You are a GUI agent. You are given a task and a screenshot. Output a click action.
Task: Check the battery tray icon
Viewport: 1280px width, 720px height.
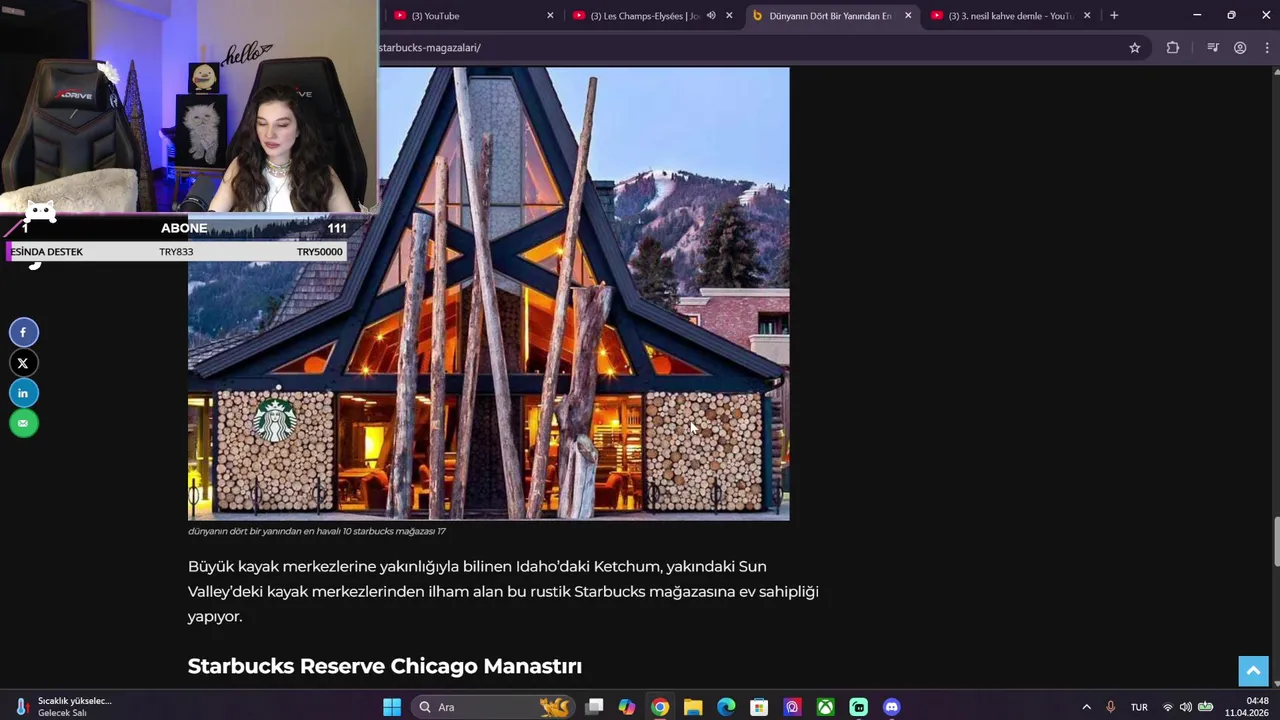click(x=1206, y=707)
